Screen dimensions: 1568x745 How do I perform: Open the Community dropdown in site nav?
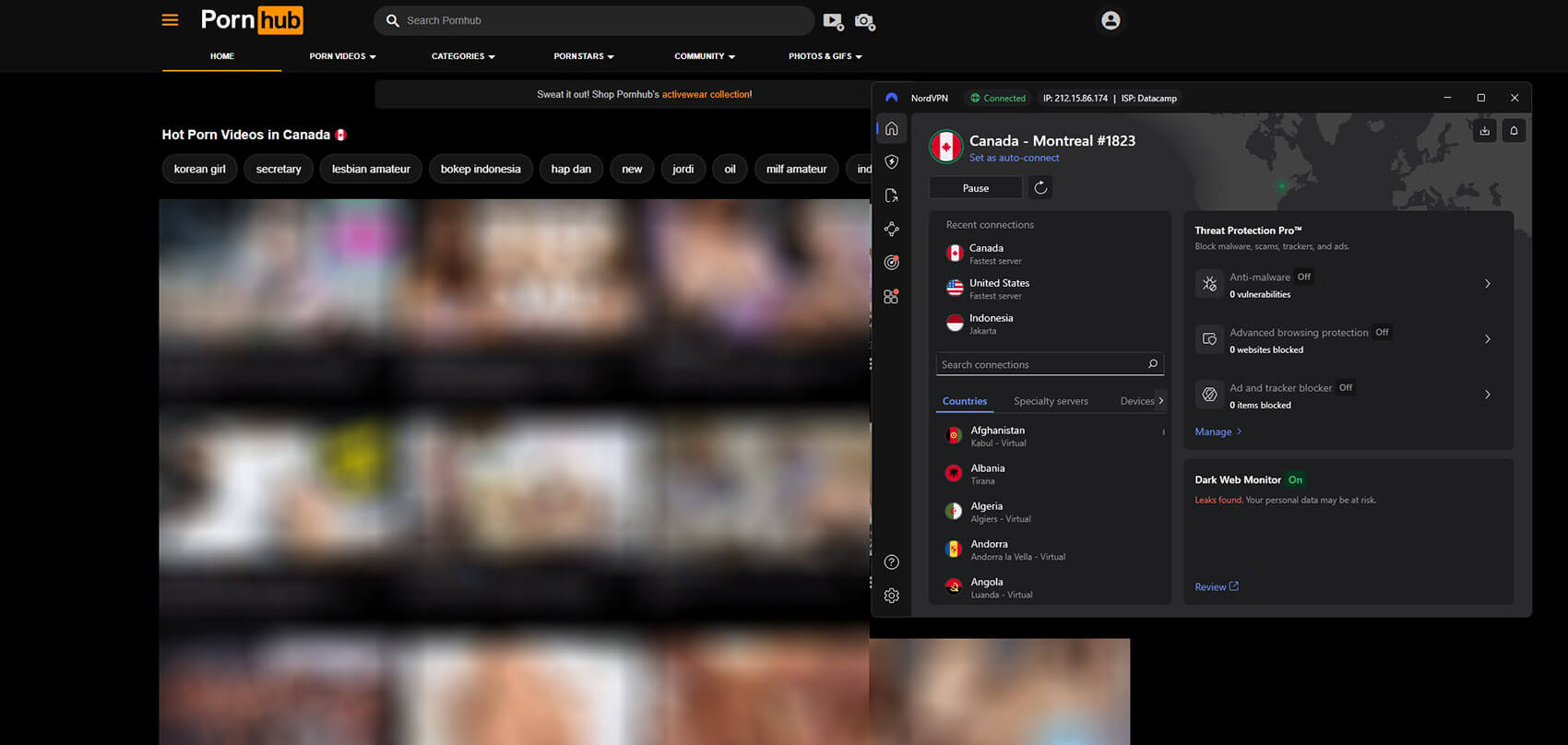[x=705, y=56]
